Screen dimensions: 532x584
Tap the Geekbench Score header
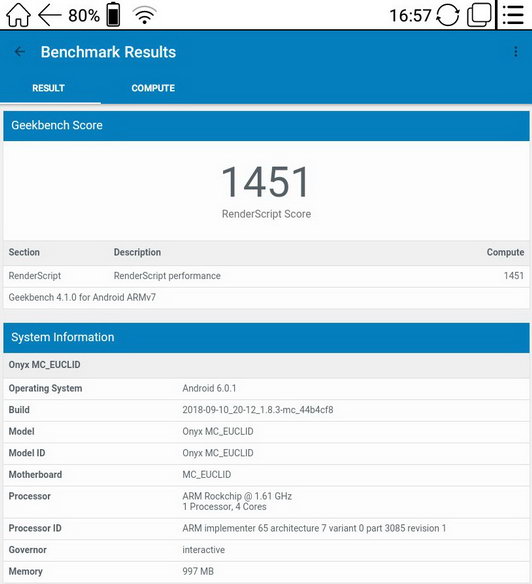pyautogui.click(x=266, y=126)
